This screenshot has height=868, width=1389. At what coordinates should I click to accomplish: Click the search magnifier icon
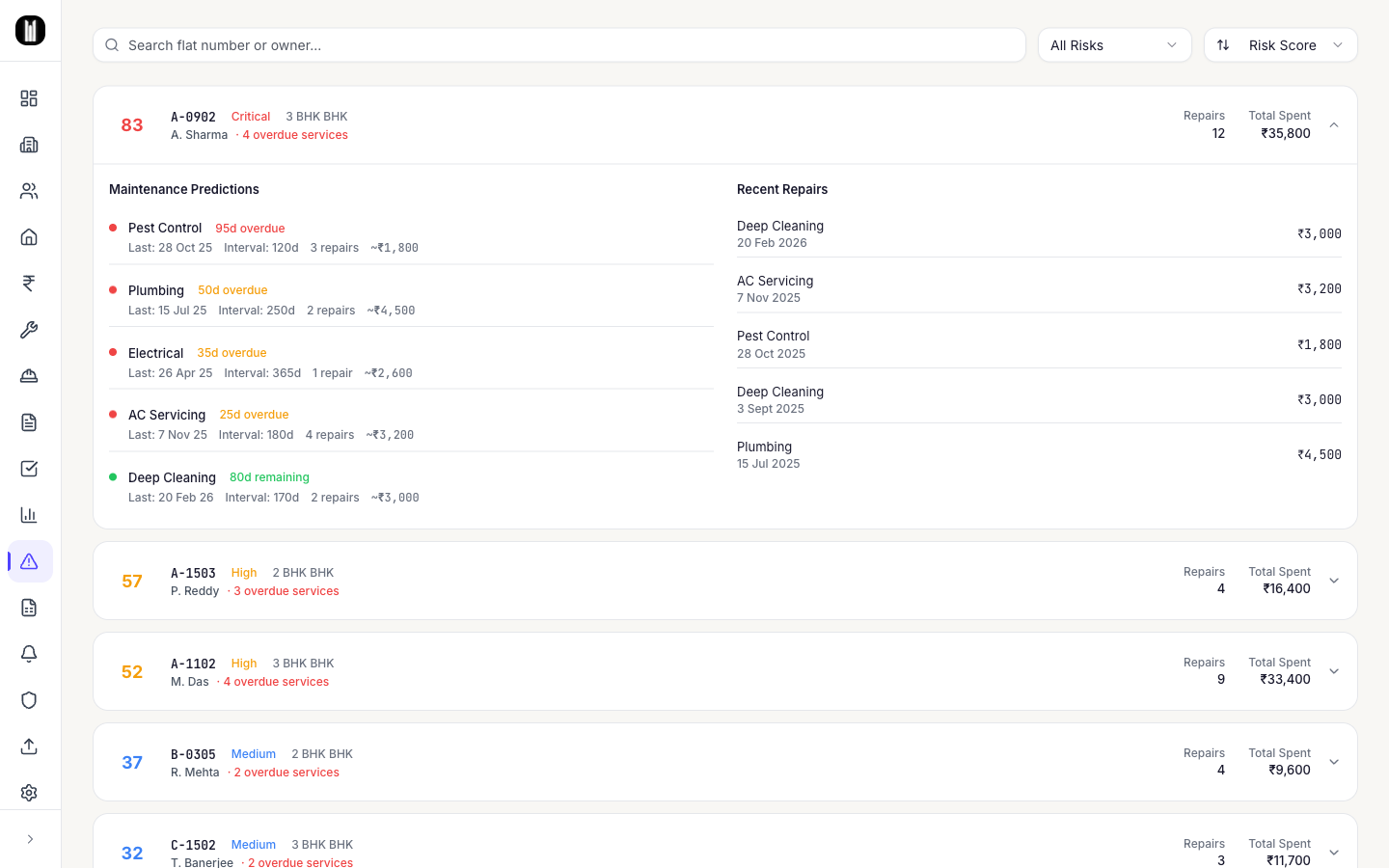112,45
